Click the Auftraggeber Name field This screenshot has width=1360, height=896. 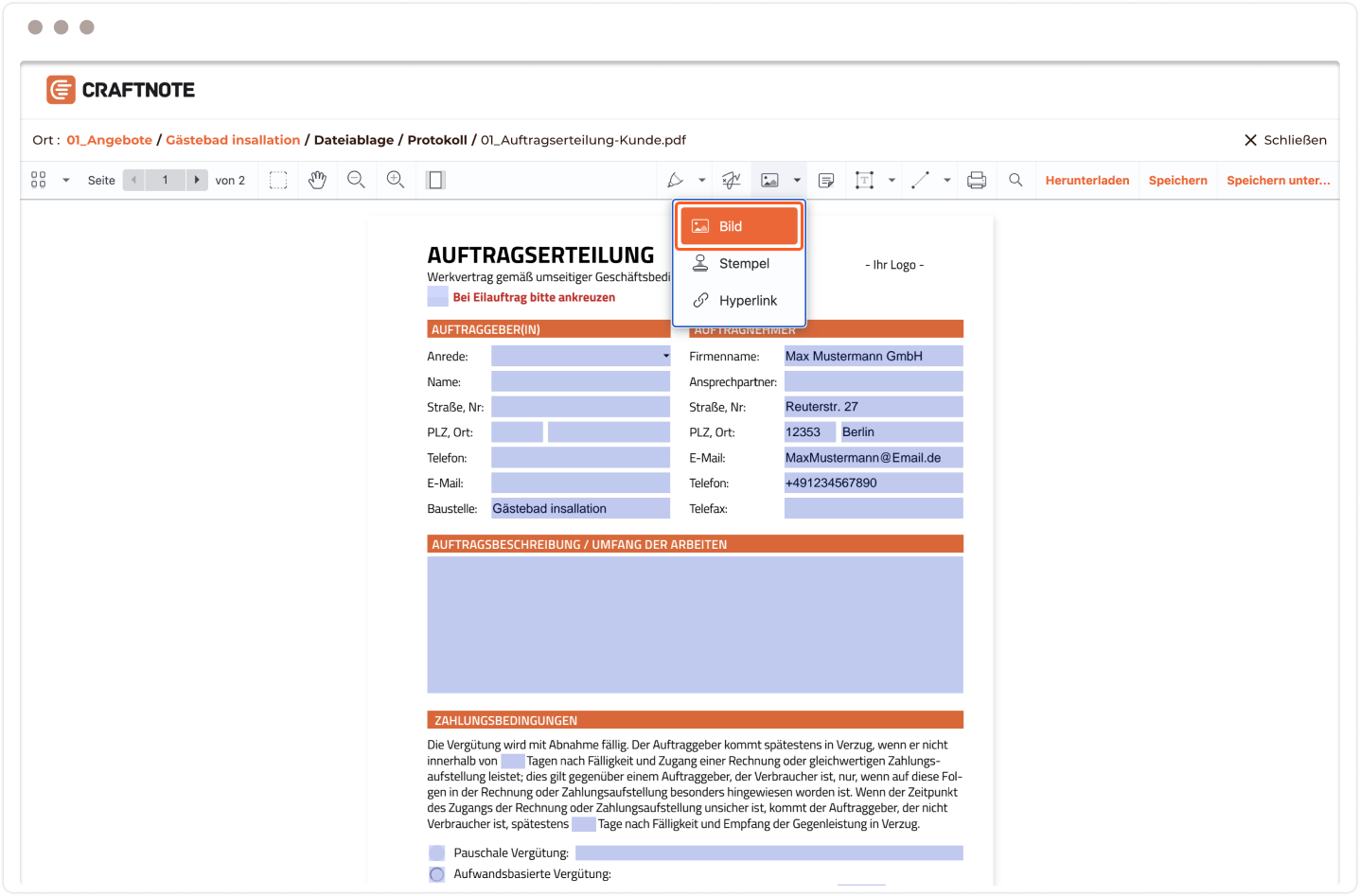pos(580,381)
